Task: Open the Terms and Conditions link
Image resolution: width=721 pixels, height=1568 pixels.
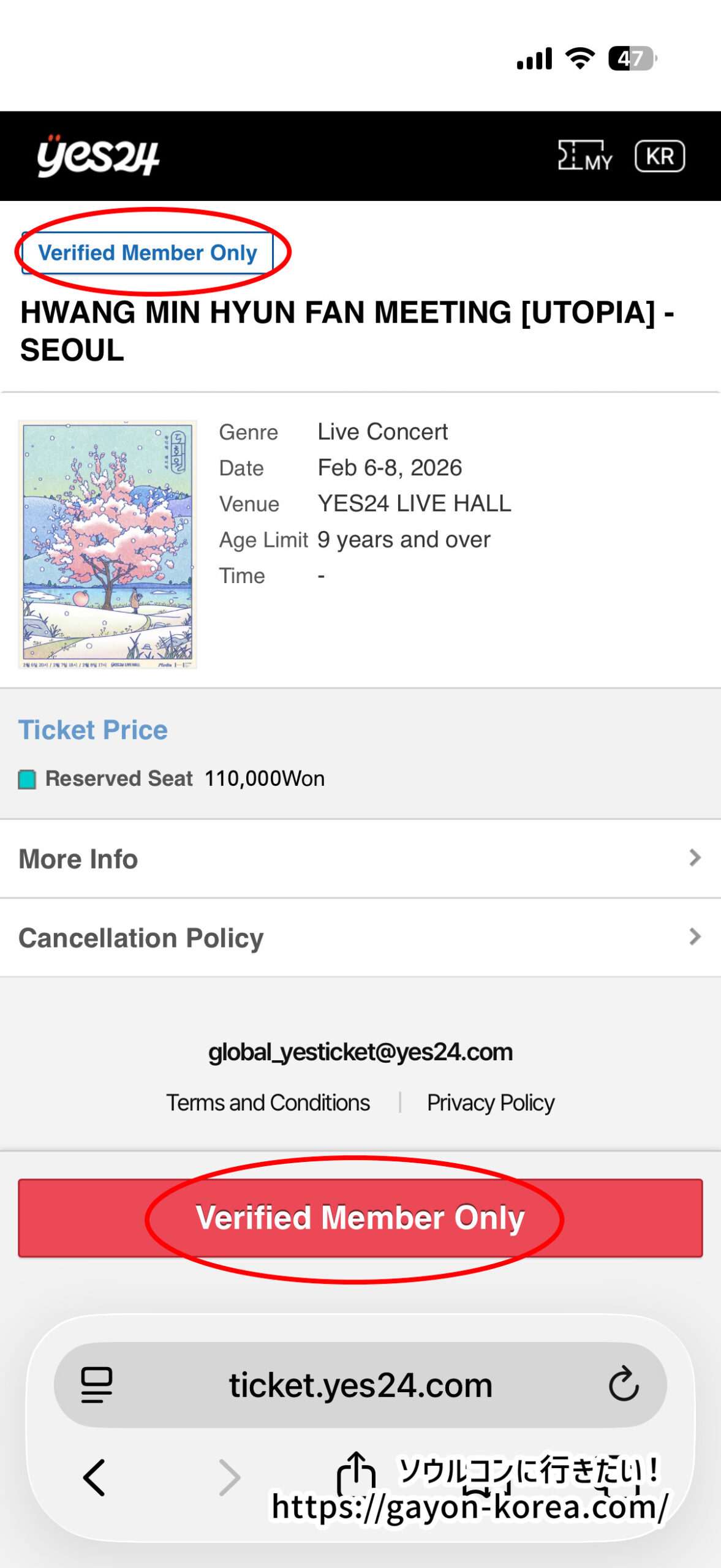Action: (268, 1102)
